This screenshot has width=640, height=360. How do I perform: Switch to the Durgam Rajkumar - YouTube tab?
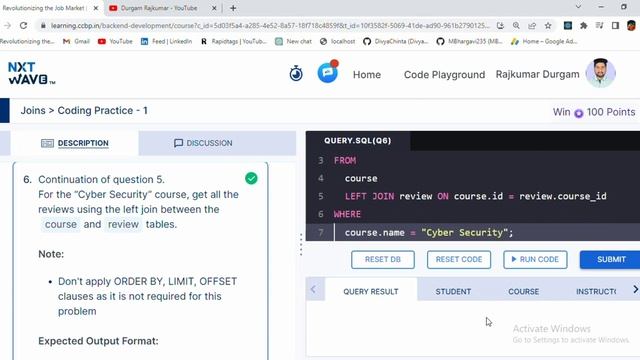click(x=159, y=8)
